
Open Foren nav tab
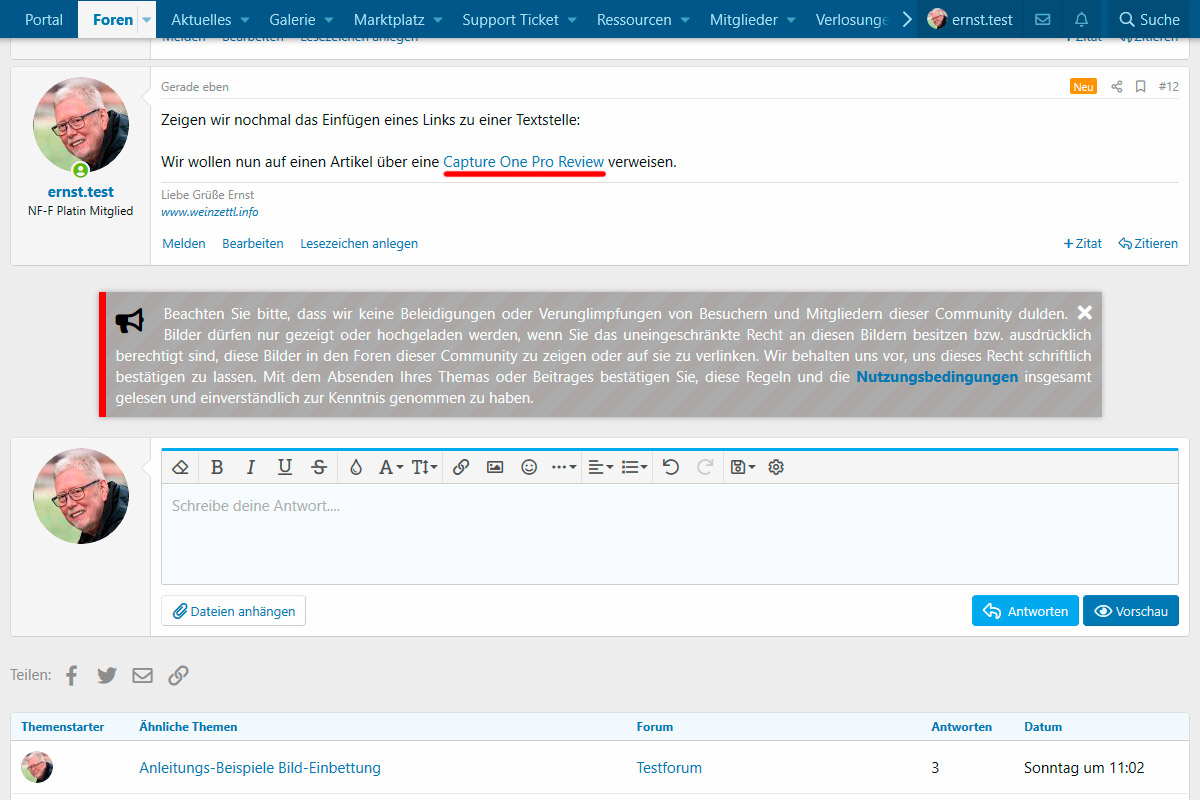[112, 19]
